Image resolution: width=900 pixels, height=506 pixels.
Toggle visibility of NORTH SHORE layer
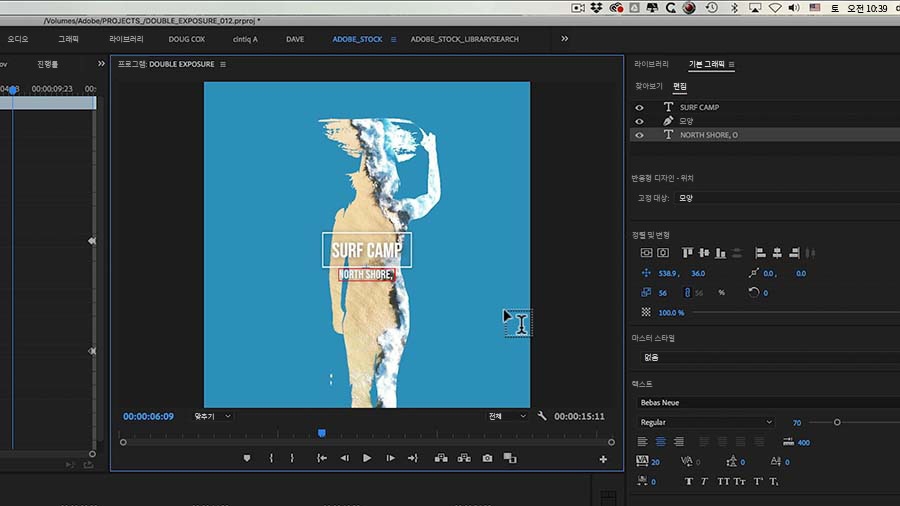point(640,135)
